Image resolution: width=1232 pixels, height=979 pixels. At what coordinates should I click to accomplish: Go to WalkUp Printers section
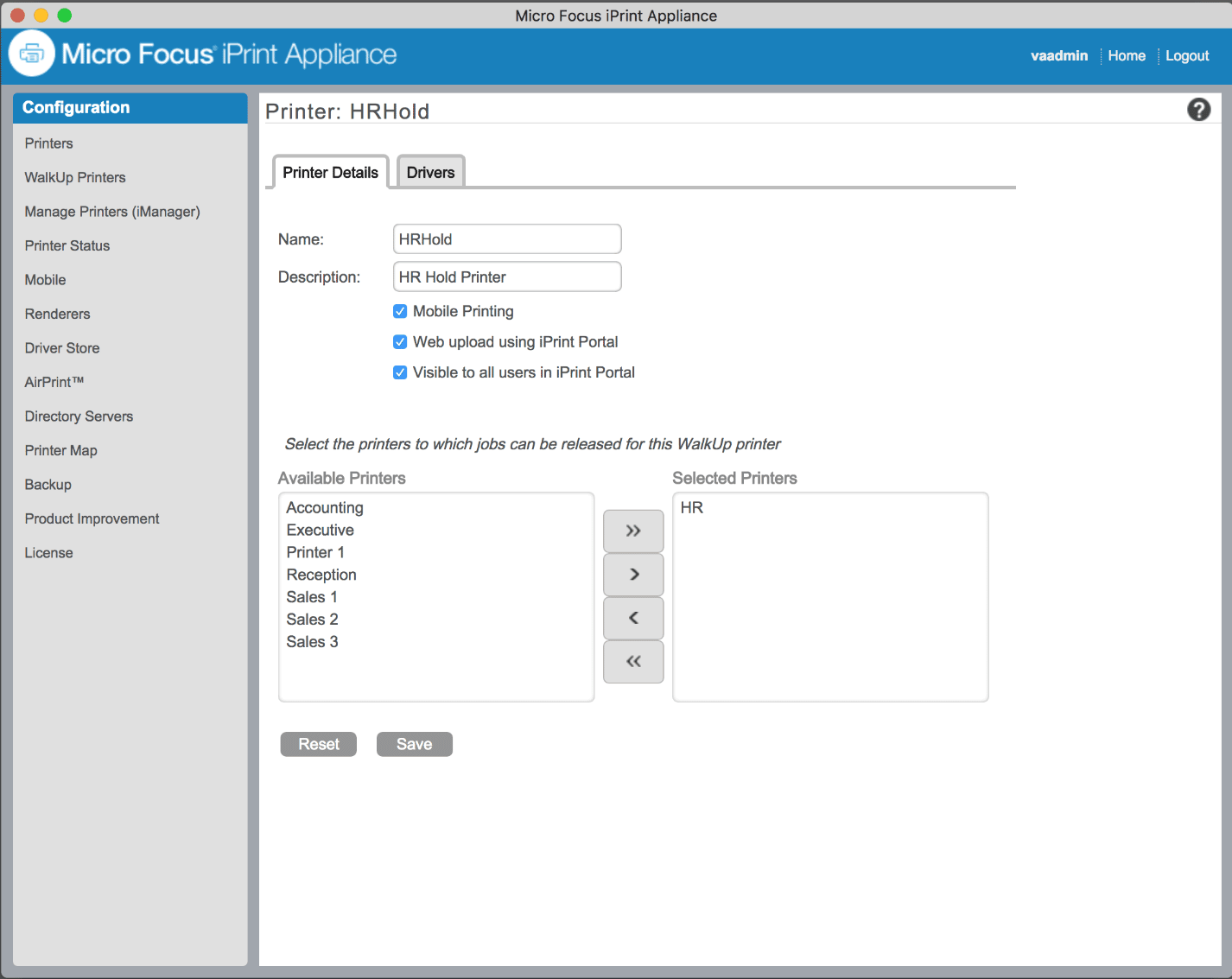click(x=75, y=177)
